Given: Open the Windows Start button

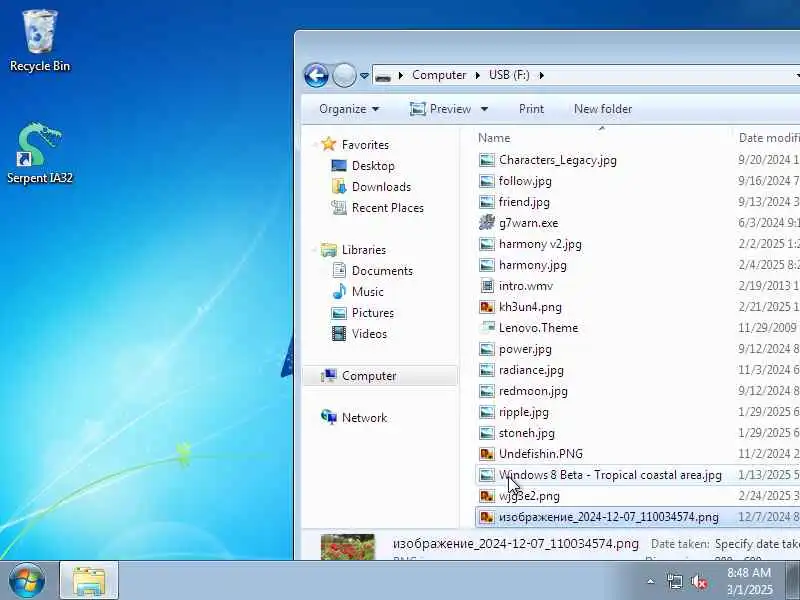Looking at the screenshot, I should click(x=27, y=580).
